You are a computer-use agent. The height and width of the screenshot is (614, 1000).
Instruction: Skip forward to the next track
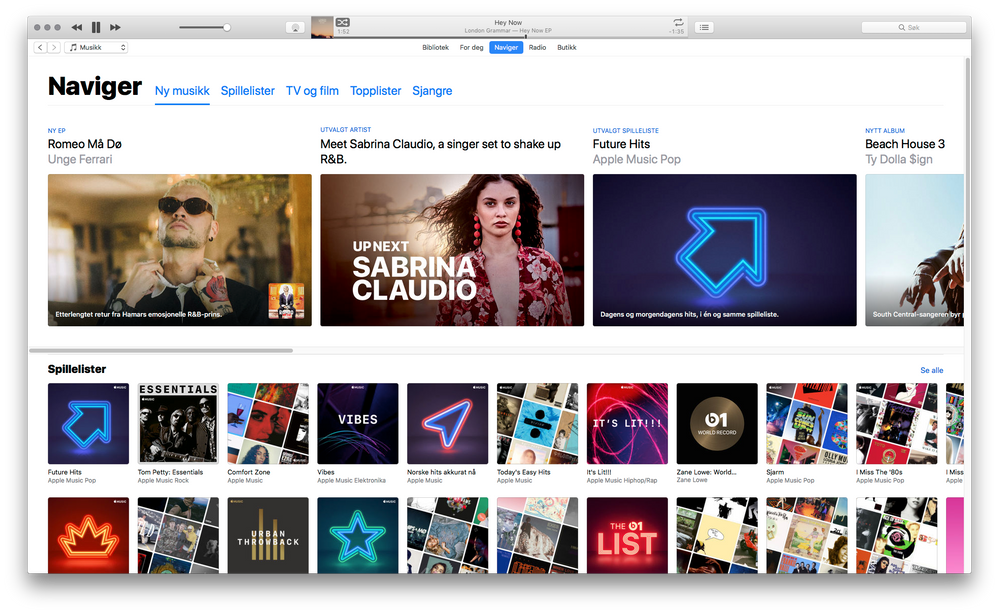(x=115, y=27)
